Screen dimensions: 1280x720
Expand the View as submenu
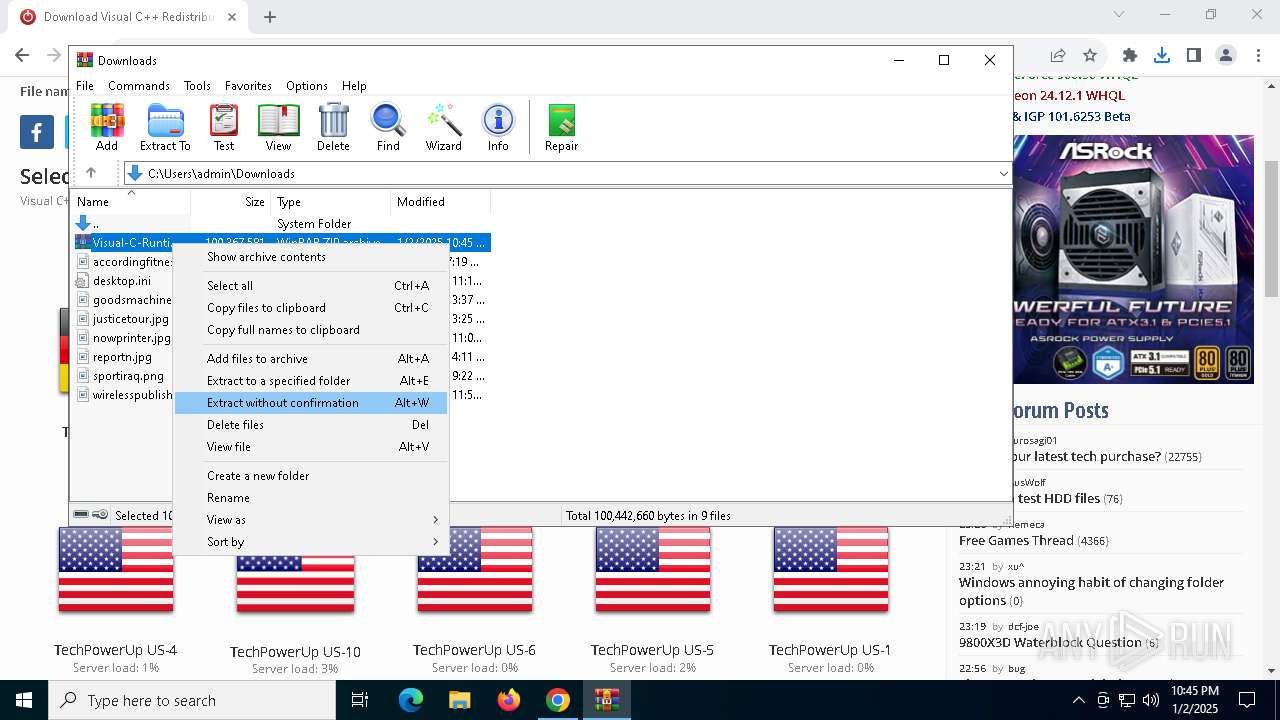click(x=311, y=519)
